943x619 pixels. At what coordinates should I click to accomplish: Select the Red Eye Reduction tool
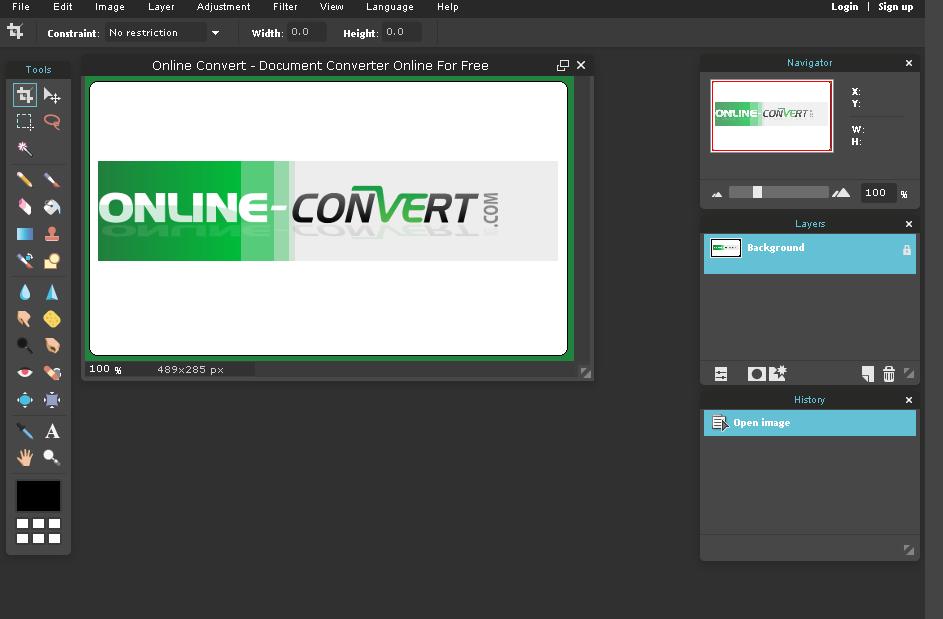coord(25,373)
